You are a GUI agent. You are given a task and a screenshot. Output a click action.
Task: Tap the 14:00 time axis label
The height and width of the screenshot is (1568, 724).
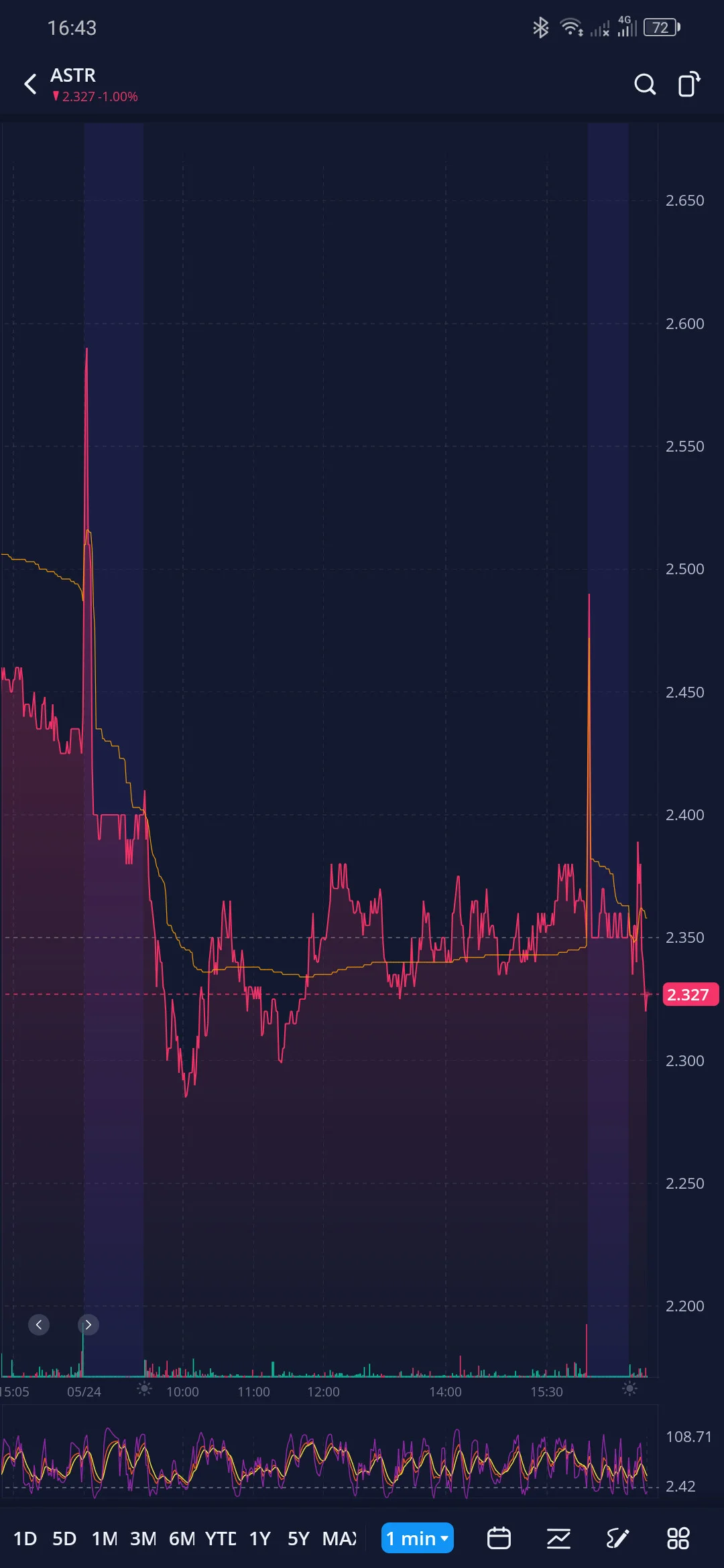445,1392
